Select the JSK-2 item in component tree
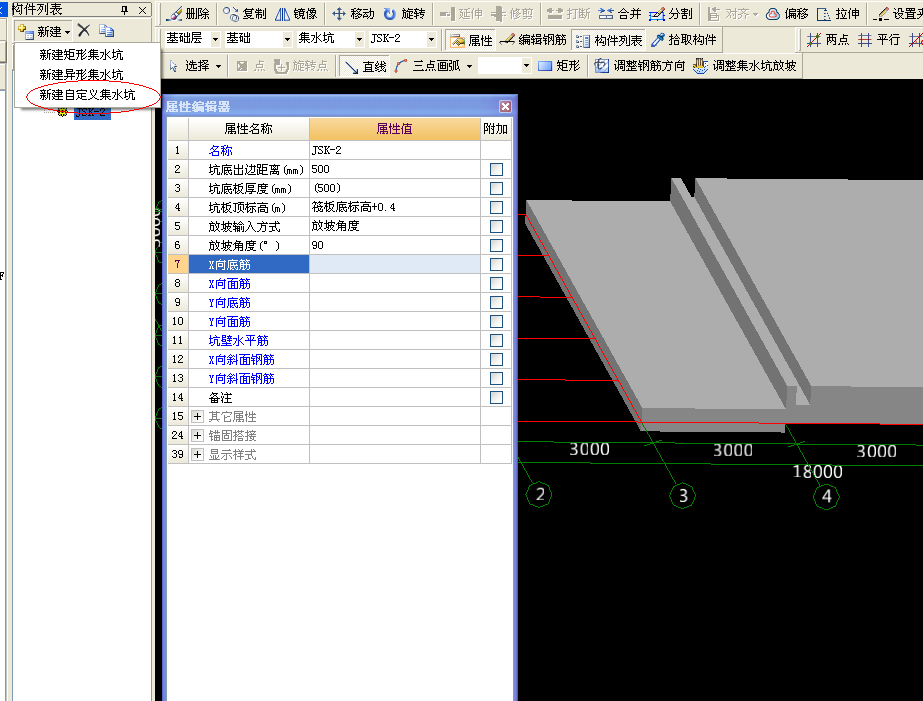This screenshot has width=923, height=701. pyautogui.click(x=90, y=112)
